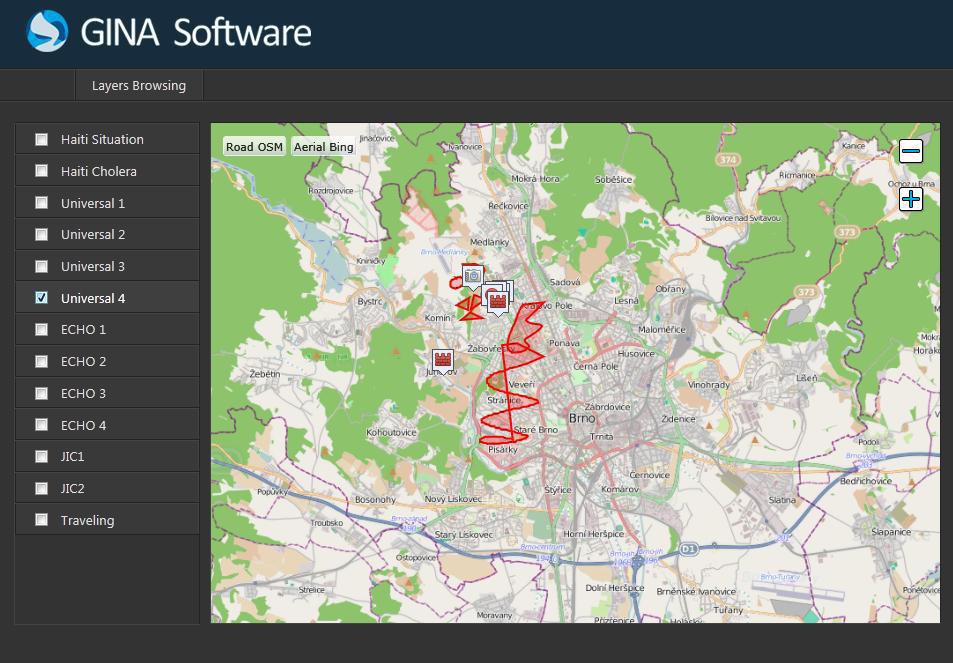
Task: Tick the ECHO 2 checkbox
Action: tap(41, 362)
